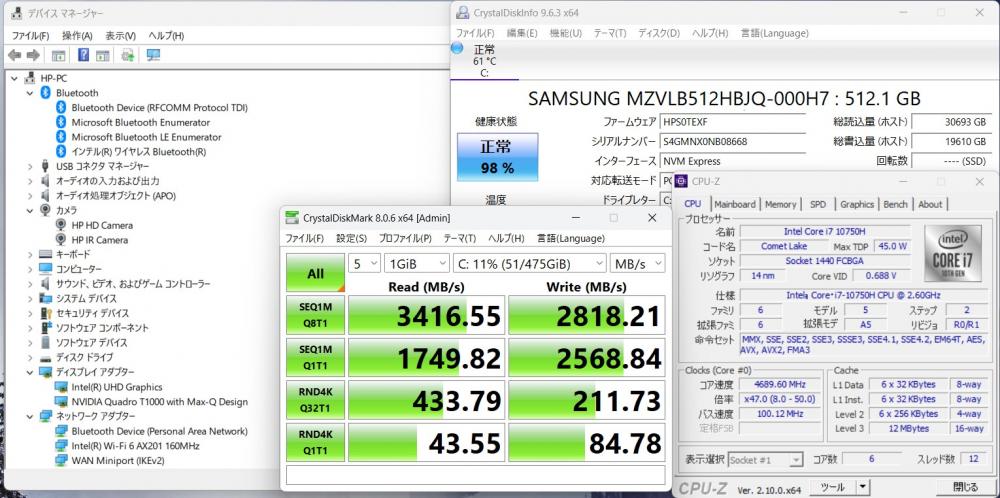Click the help icon in Device Manager toolbar
The width and height of the screenshot is (1000, 498).
(x=84, y=55)
